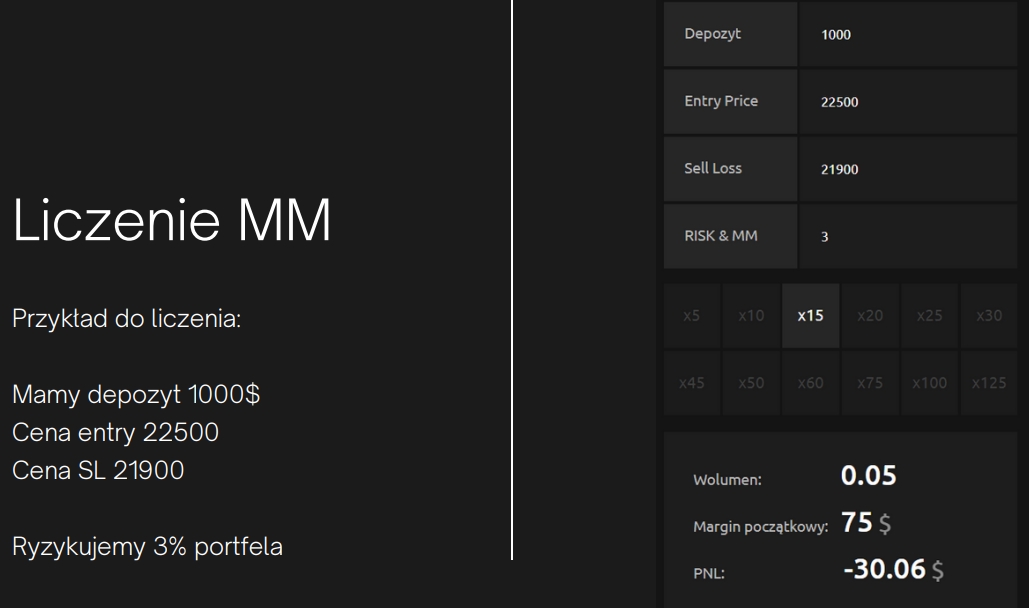
Task: Select the x10 leverage option
Action: [x=751, y=316]
